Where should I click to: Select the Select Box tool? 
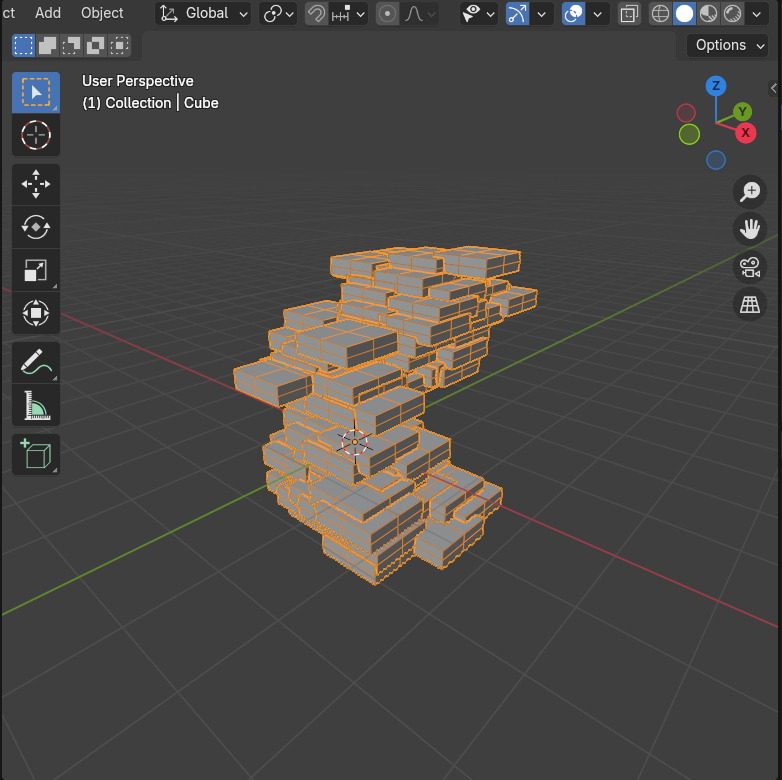tap(36, 92)
